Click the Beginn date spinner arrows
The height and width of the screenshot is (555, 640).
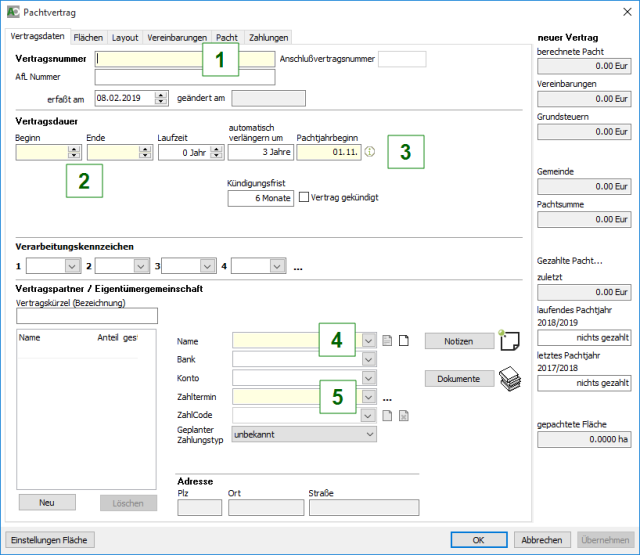pos(74,153)
